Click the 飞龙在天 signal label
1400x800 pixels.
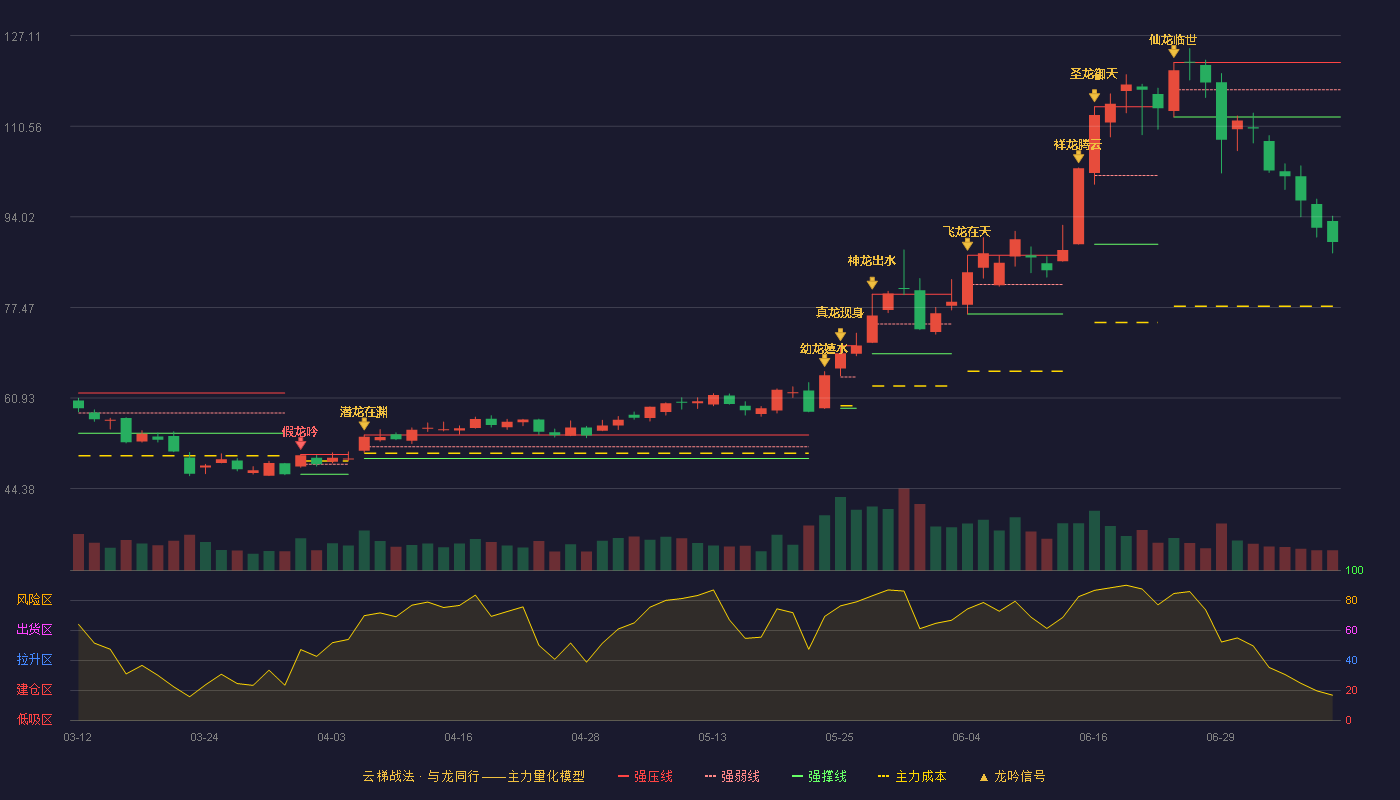(967, 232)
